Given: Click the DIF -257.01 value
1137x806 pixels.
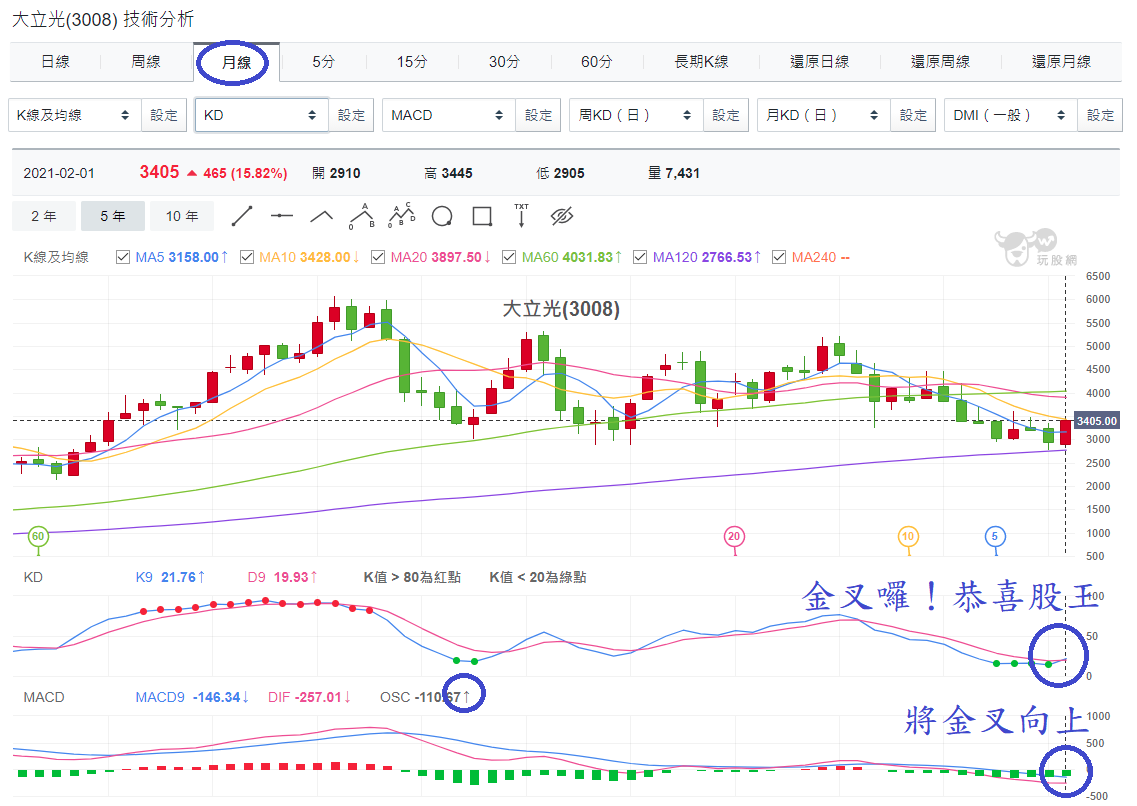Looking at the screenshot, I should [310, 697].
